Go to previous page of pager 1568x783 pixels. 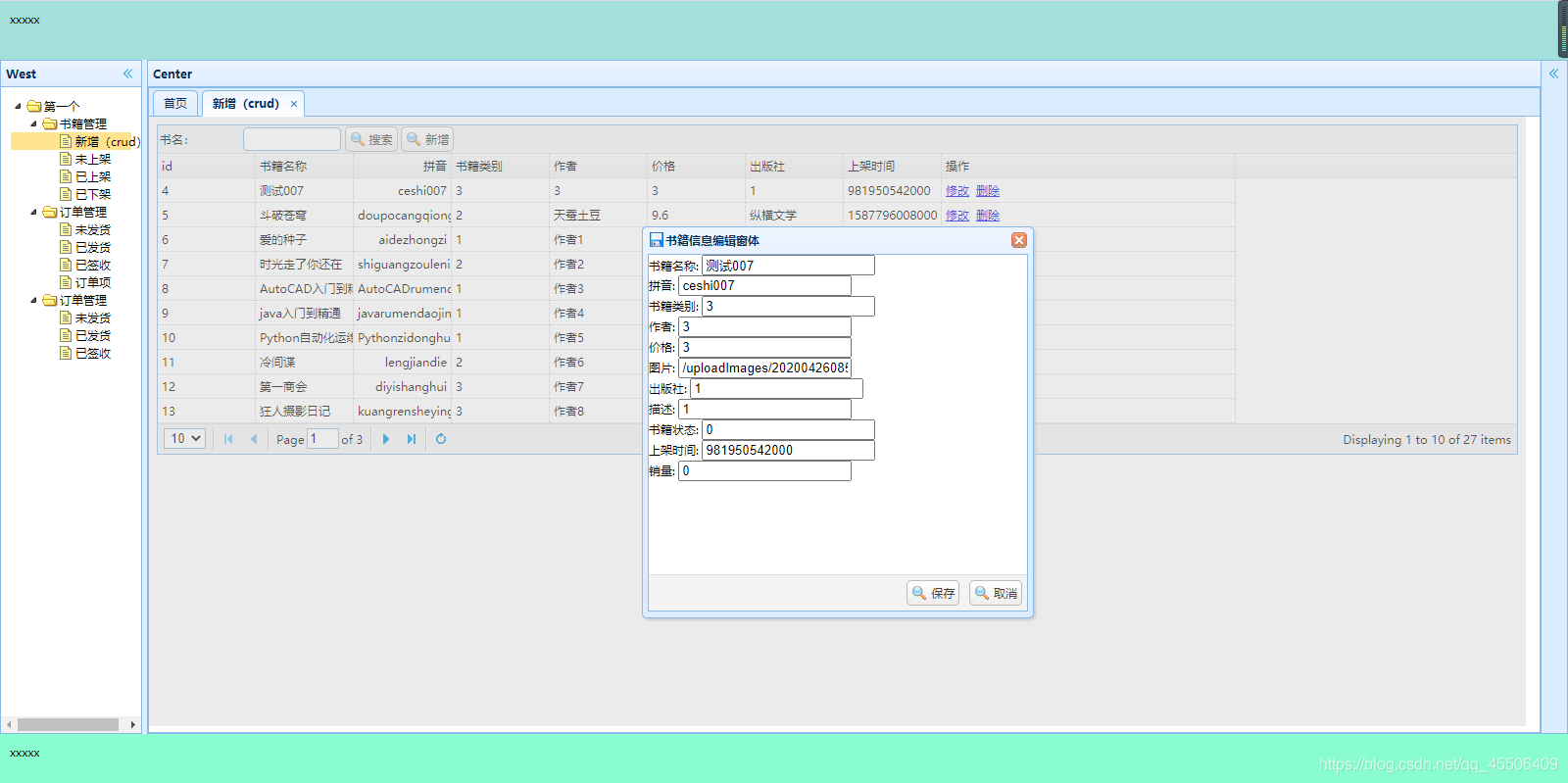(254, 439)
